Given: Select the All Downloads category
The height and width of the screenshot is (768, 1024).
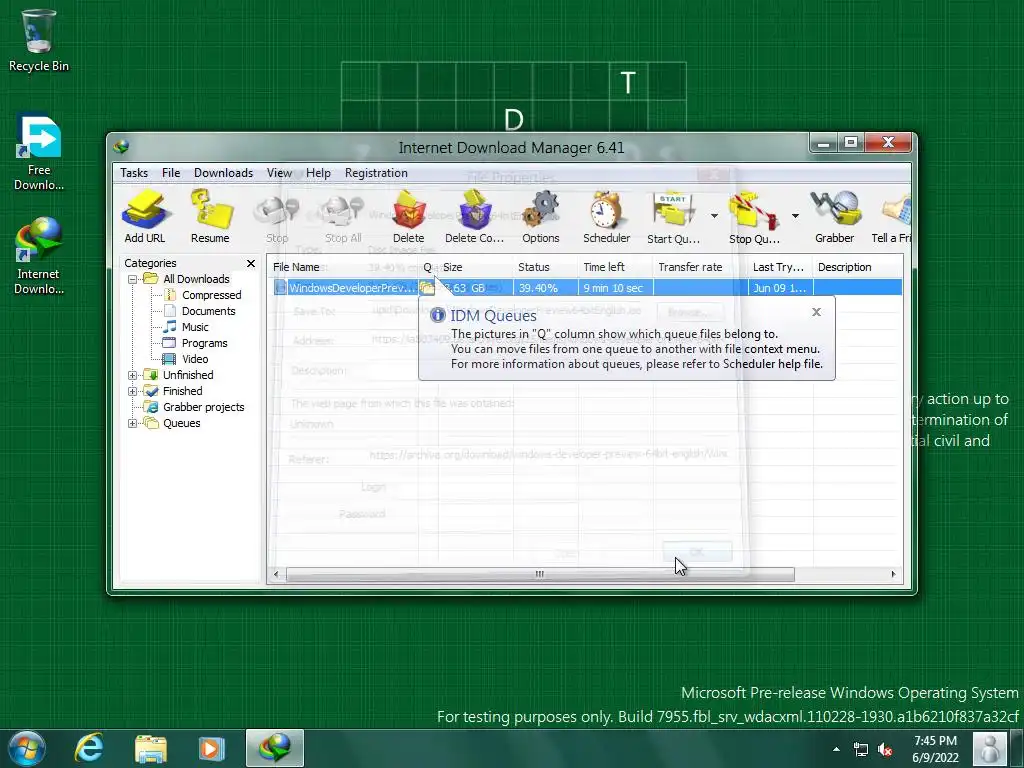Looking at the screenshot, I should tap(196, 279).
